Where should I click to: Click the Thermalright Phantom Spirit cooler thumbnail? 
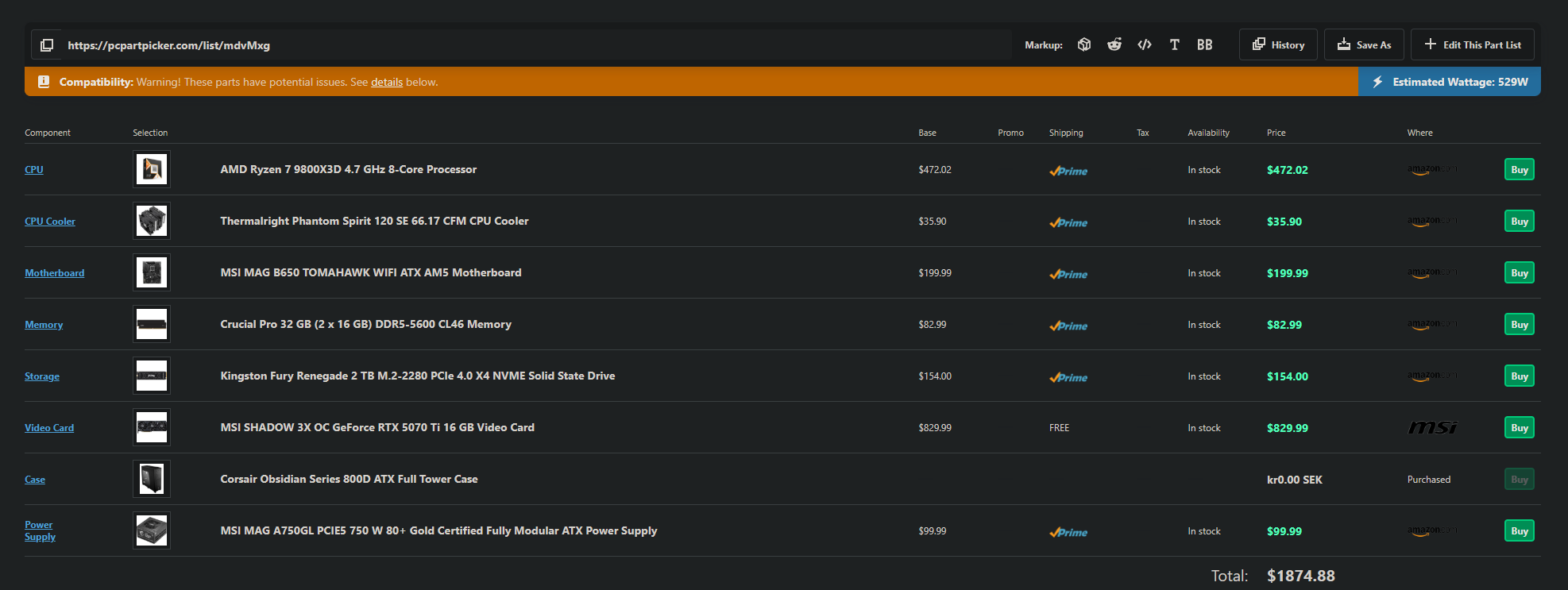click(x=152, y=221)
